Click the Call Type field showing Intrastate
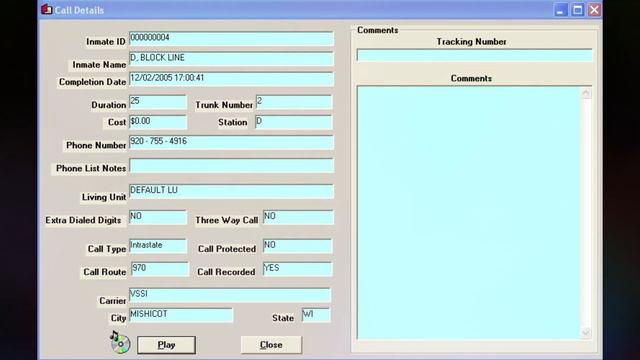Image resolution: width=640 pixels, height=360 pixels. click(158, 246)
